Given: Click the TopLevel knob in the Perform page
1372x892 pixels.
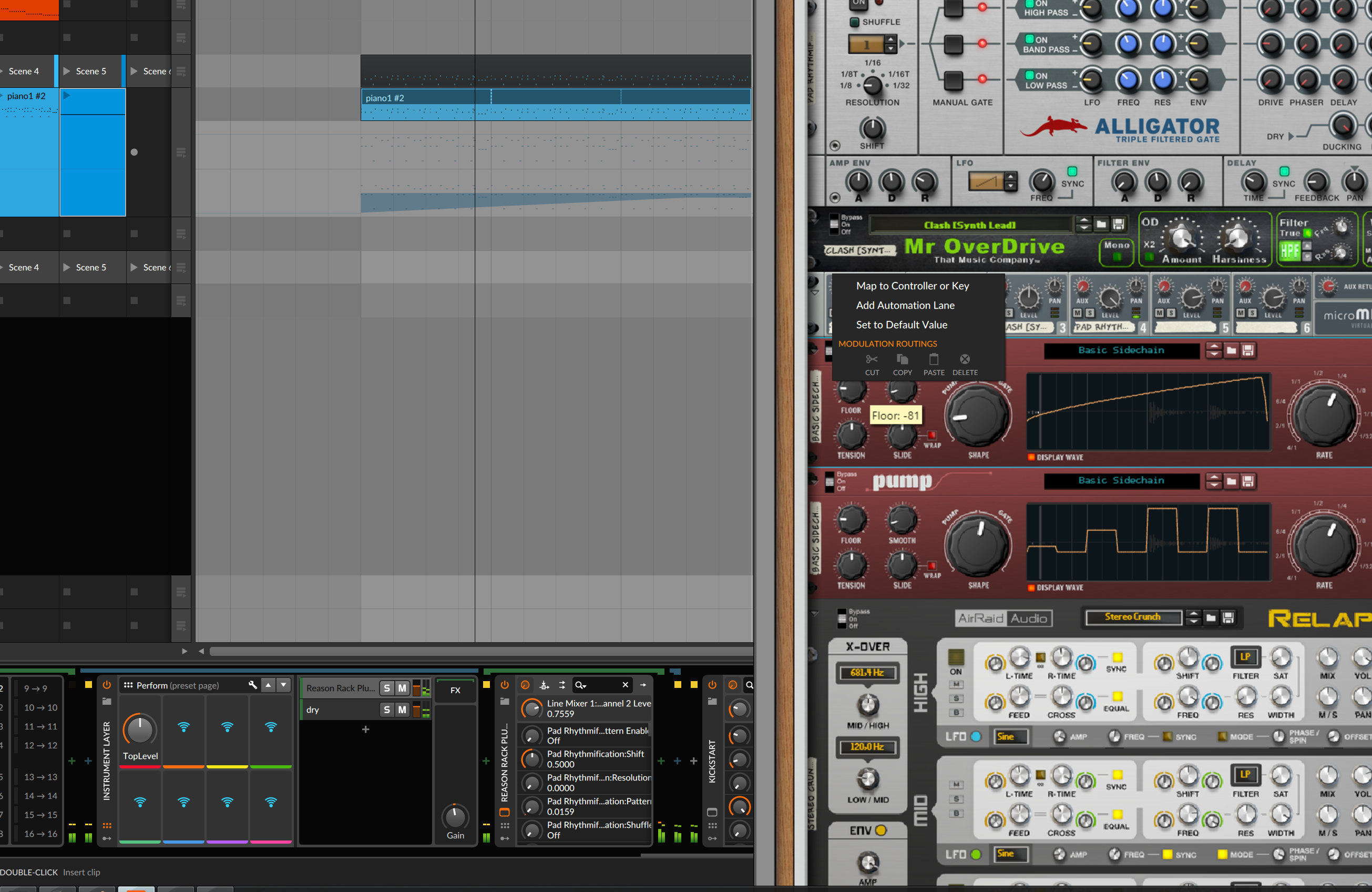Looking at the screenshot, I should (139, 729).
